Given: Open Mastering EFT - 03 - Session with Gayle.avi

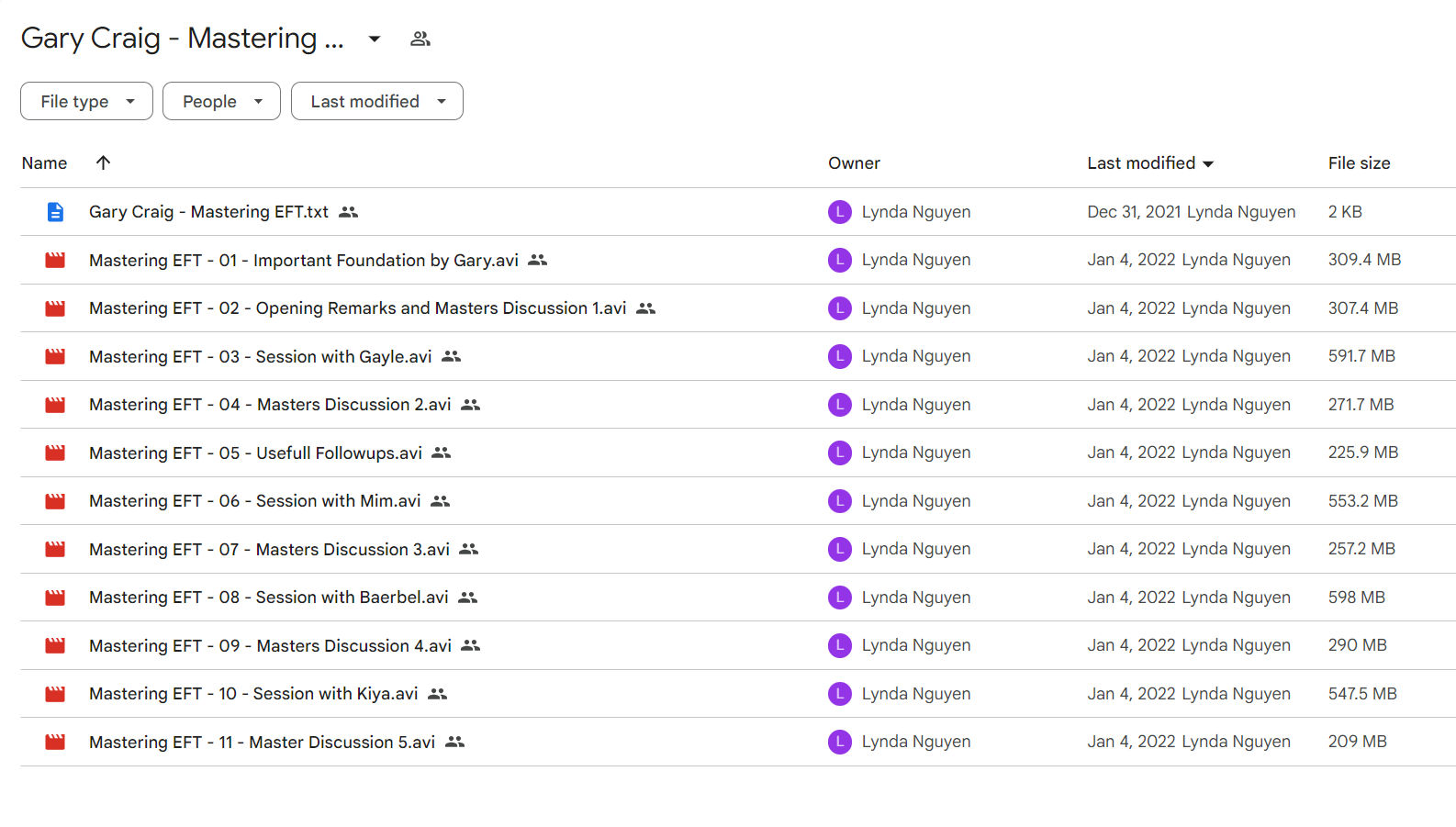Looking at the screenshot, I should pos(261,357).
